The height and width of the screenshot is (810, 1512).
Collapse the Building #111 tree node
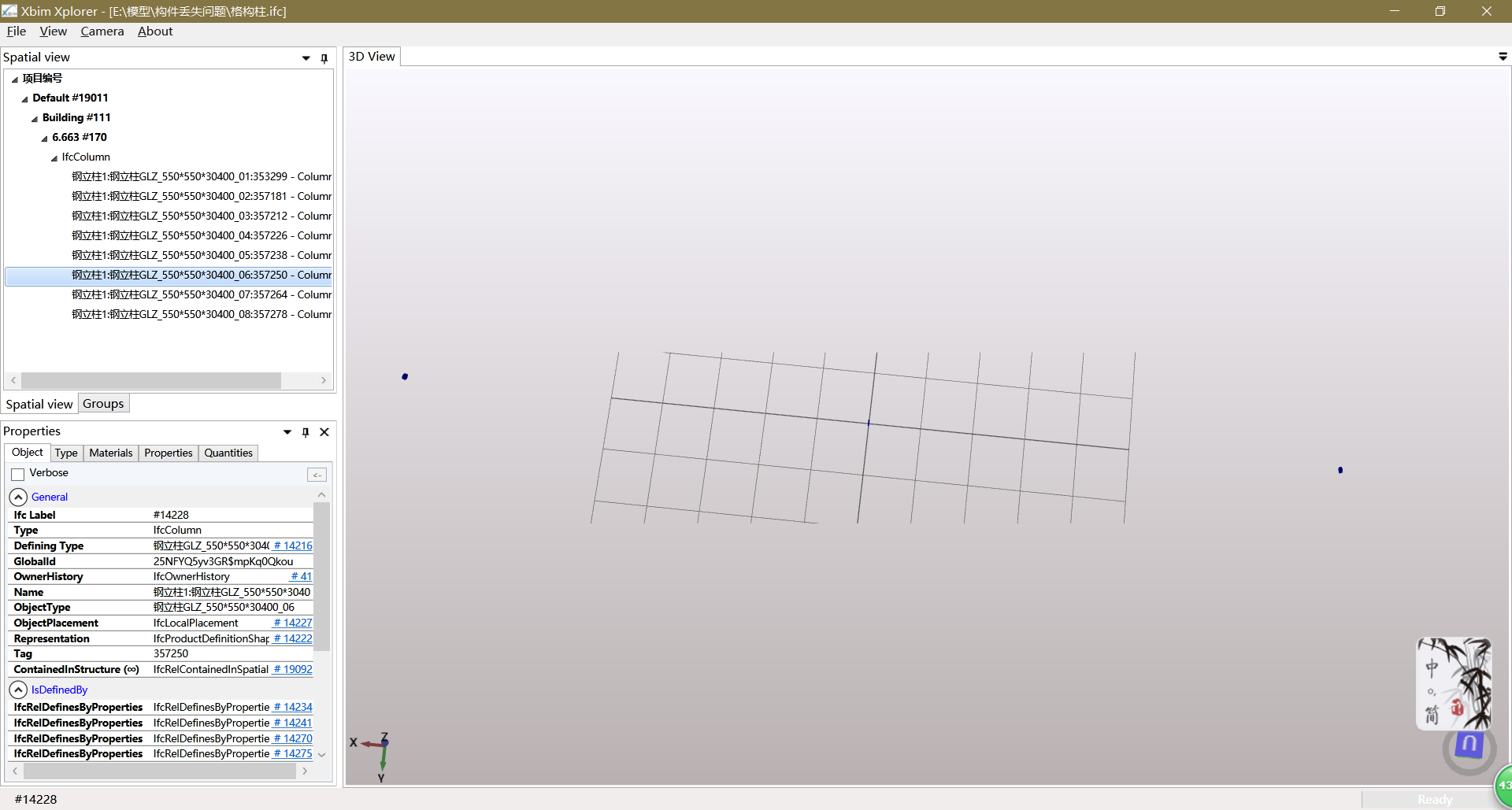[34, 117]
